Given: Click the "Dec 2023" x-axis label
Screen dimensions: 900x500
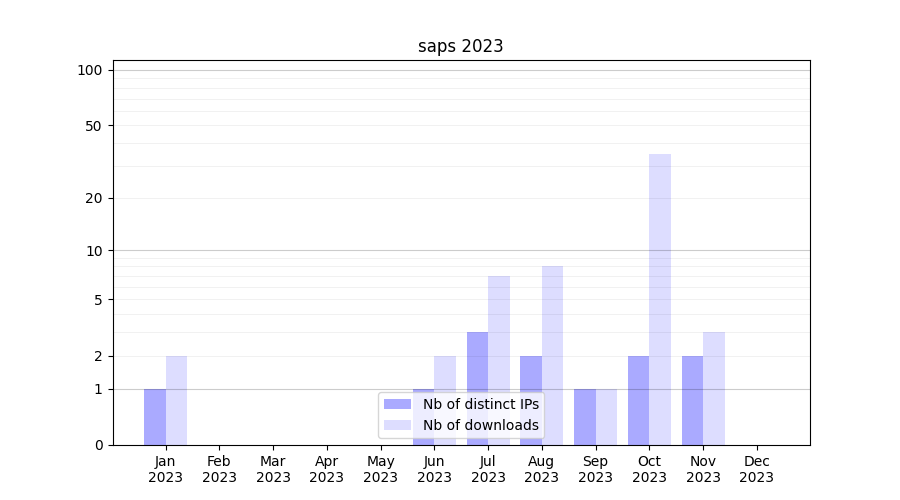Looking at the screenshot, I should coord(757,469).
